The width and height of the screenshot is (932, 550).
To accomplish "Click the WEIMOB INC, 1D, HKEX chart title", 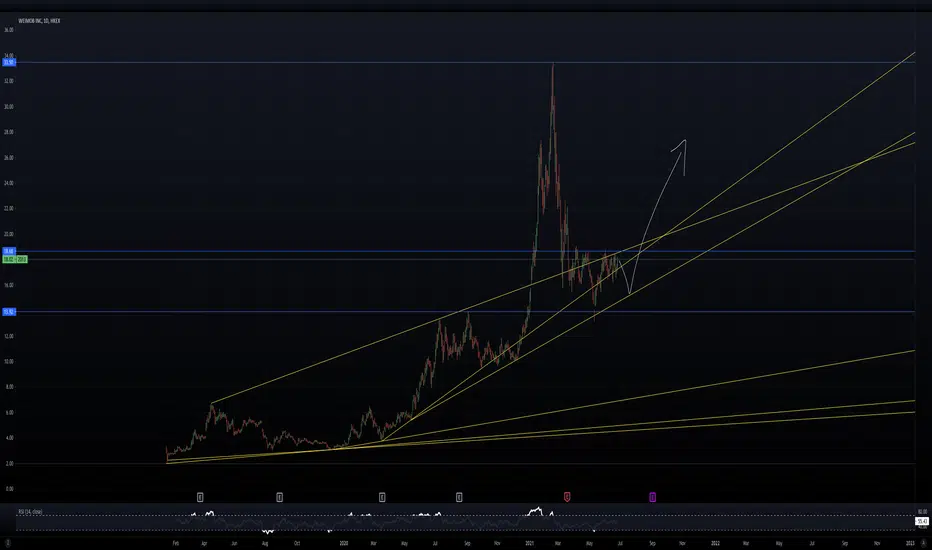I will coord(39,21).
